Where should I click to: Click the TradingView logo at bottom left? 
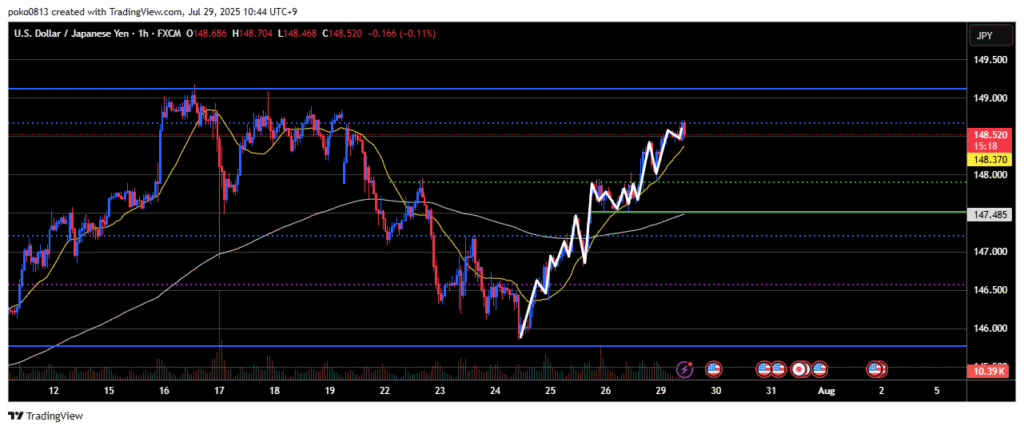click(x=45, y=415)
